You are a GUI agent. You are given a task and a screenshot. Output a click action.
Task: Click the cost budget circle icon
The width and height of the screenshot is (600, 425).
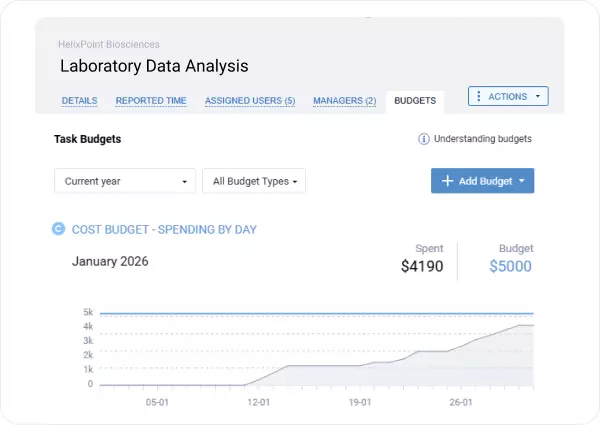coord(58,229)
